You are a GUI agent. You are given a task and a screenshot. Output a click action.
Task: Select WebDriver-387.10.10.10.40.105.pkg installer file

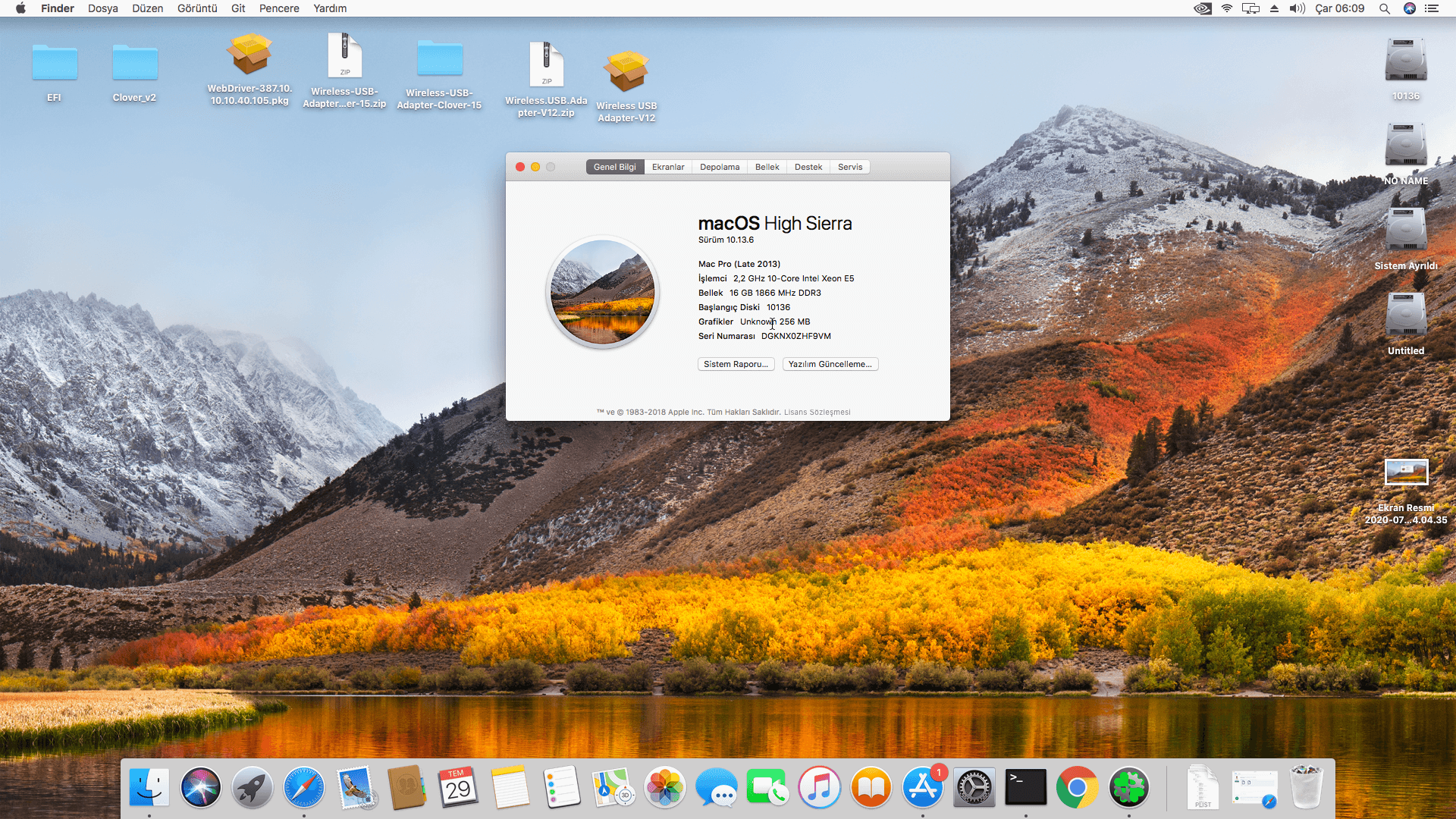249,55
